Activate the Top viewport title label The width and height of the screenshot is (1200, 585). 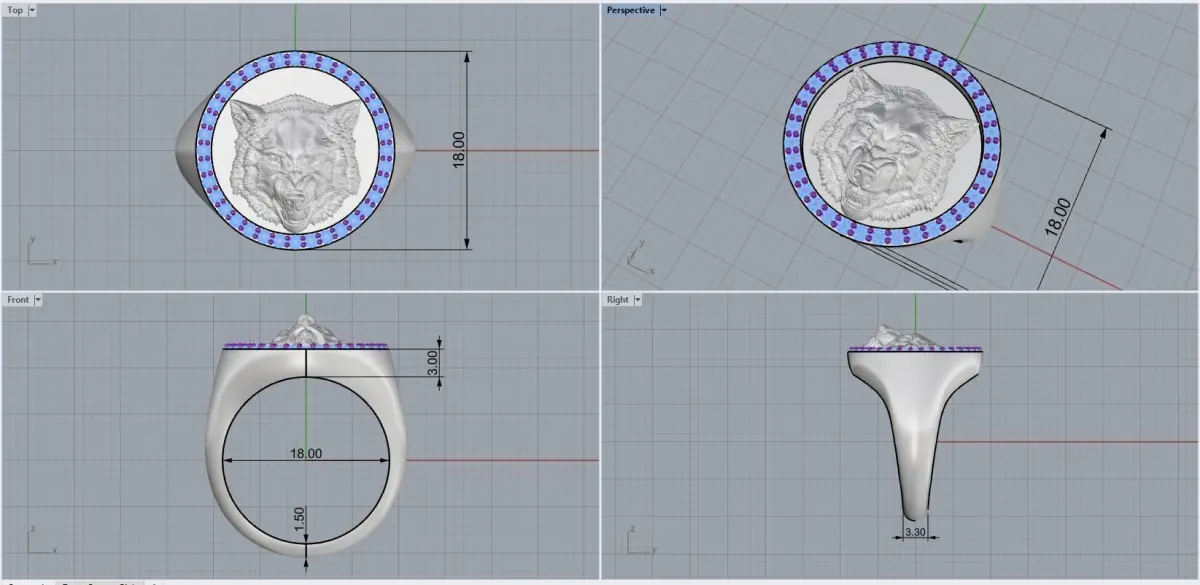tap(15, 10)
